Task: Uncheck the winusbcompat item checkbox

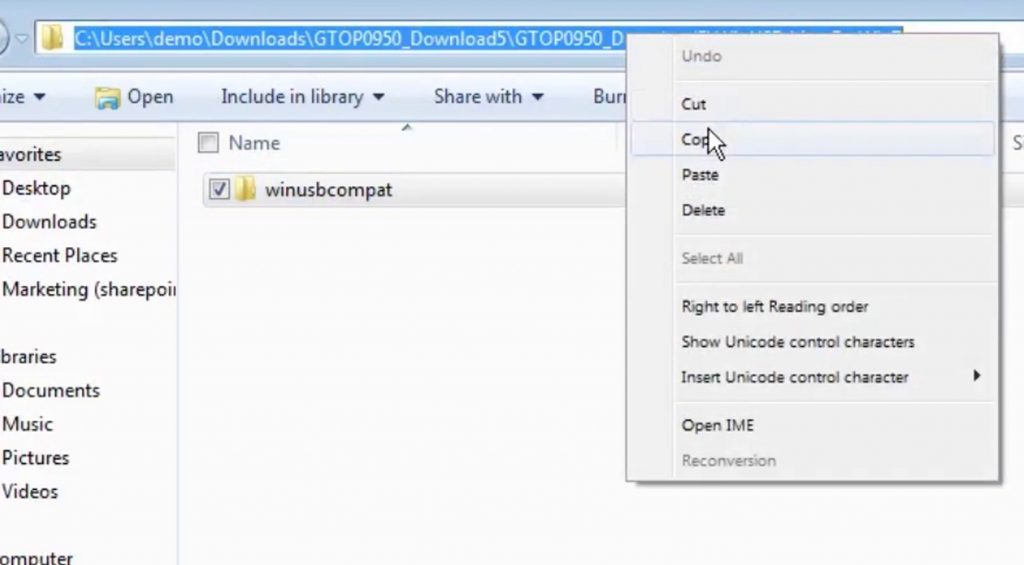Action: click(220, 189)
